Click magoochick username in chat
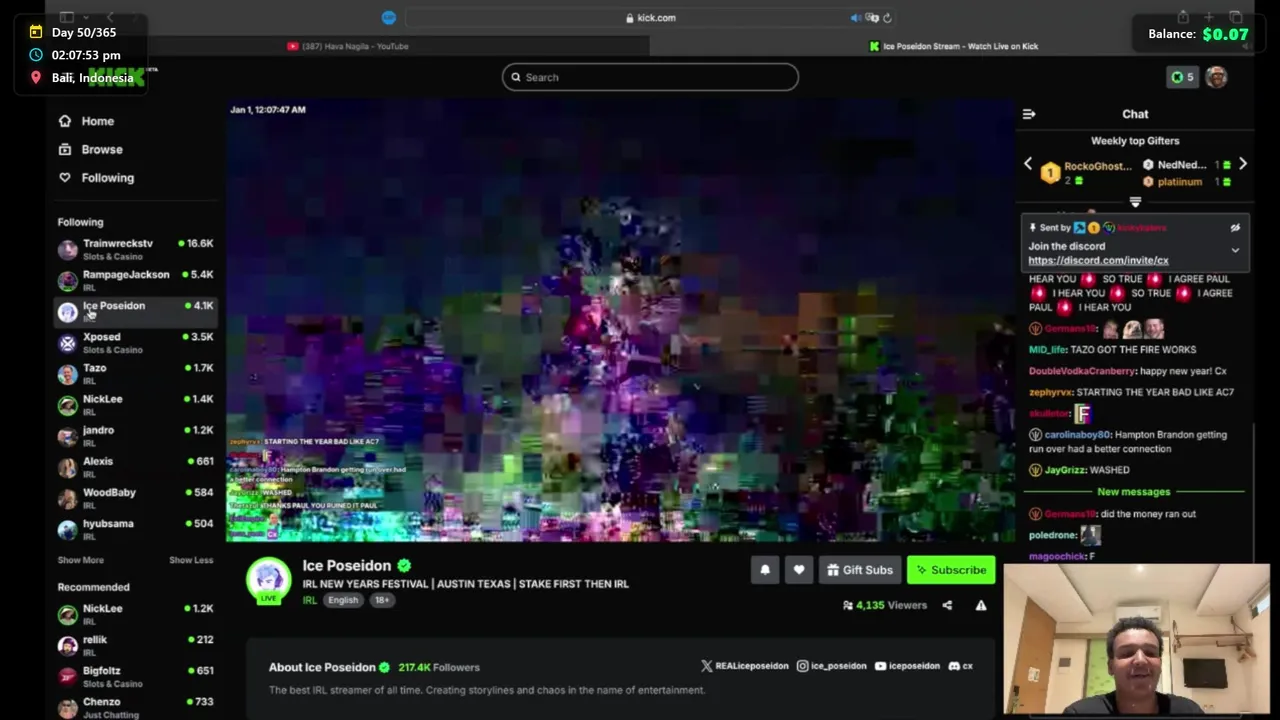1280x720 pixels. pos(1056,556)
